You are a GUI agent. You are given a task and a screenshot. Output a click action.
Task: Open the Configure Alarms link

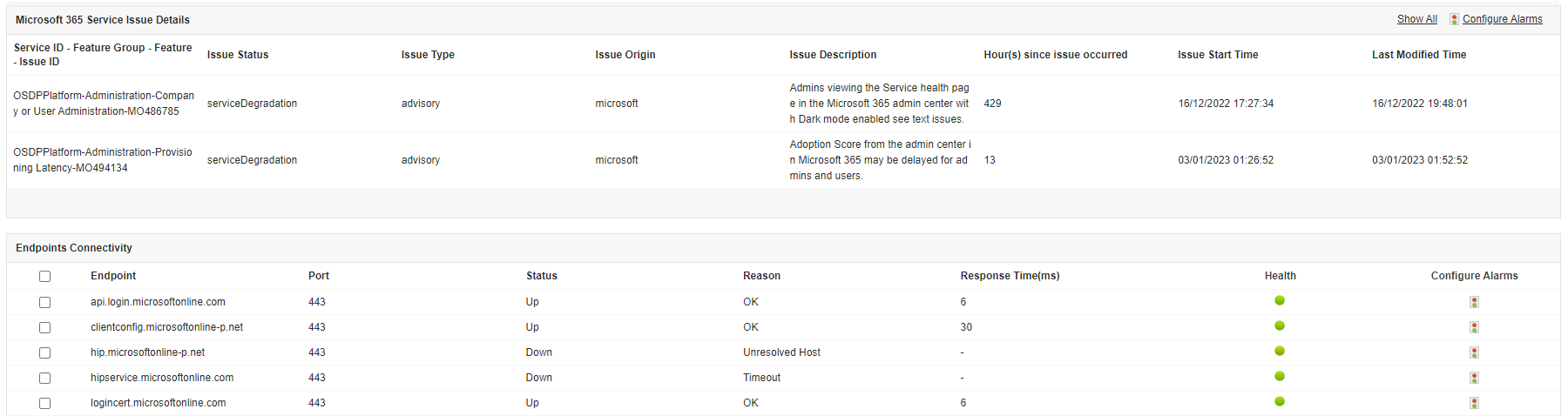click(x=1502, y=19)
